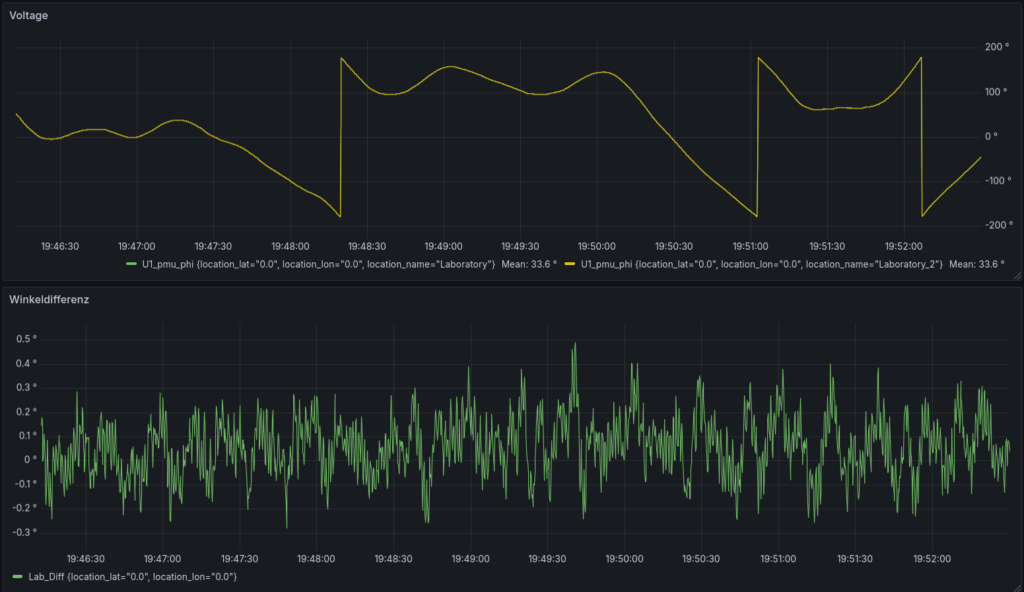Click the 19:48:00 time label in Voltage chart

[289, 245]
